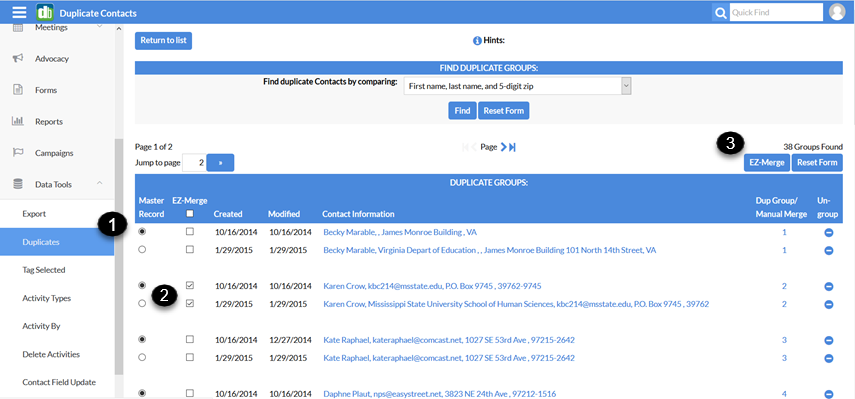Open Forms in the sidebar
The image size is (855, 399).
[46, 90]
